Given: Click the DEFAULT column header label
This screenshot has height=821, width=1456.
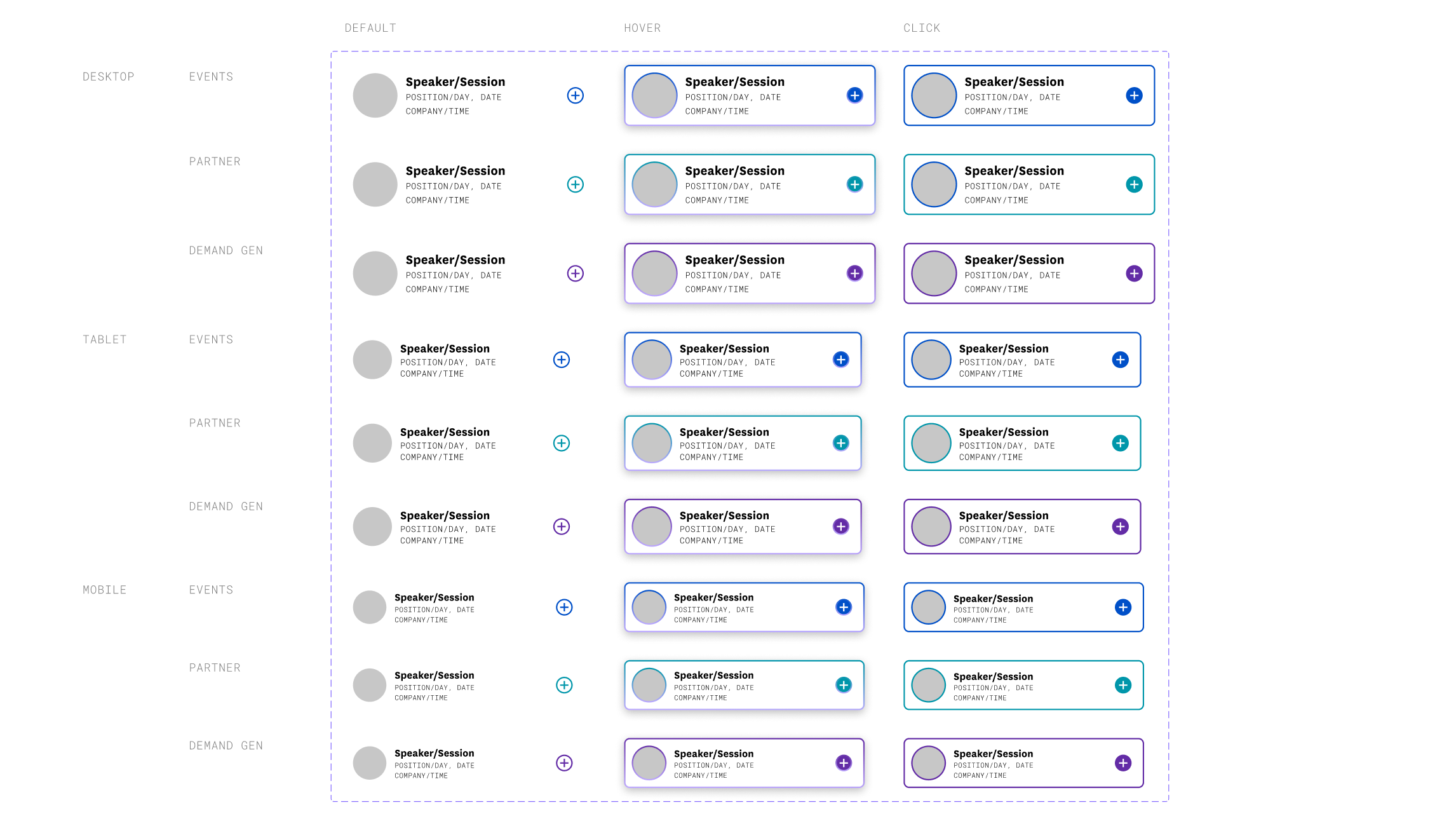Looking at the screenshot, I should click(x=370, y=27).
